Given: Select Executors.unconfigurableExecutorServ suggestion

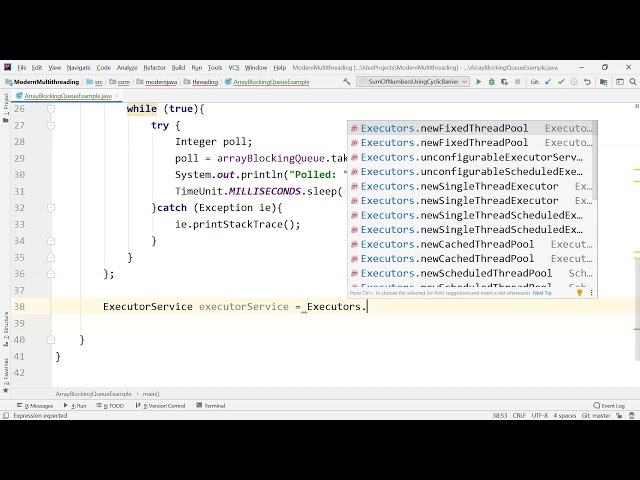Looking at the screenshot, I should [x=471, y=157].
